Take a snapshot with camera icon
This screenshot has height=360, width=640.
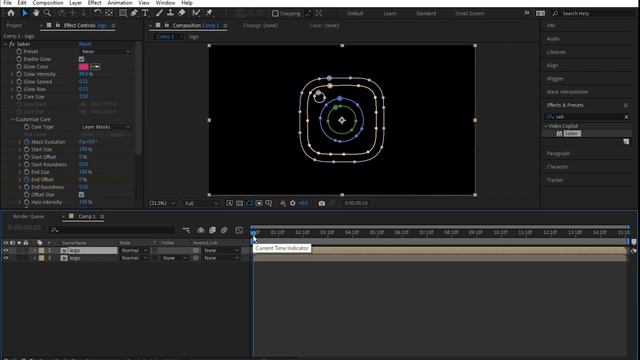[x=322, y=203]
